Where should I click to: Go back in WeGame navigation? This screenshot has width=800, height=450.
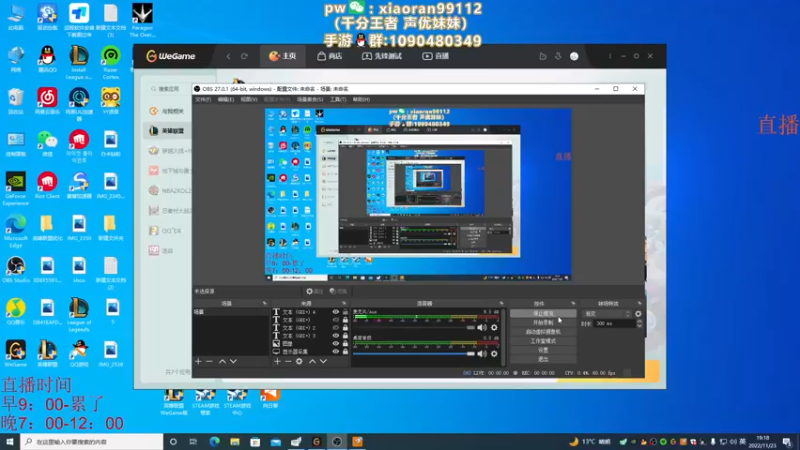228,56
